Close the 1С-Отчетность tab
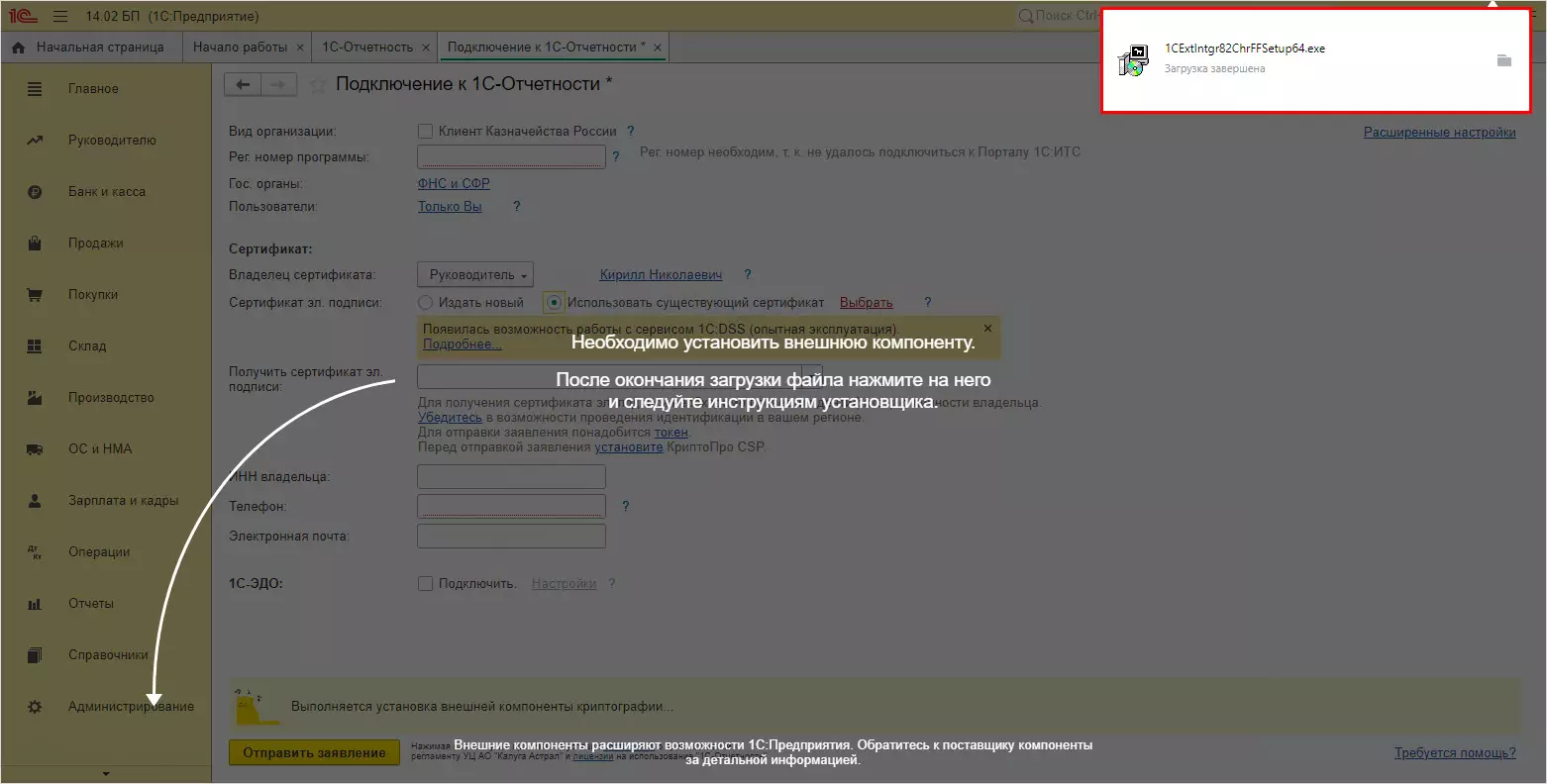The height and width of the screenshot is (784, 1547). (x=426, y=48)
